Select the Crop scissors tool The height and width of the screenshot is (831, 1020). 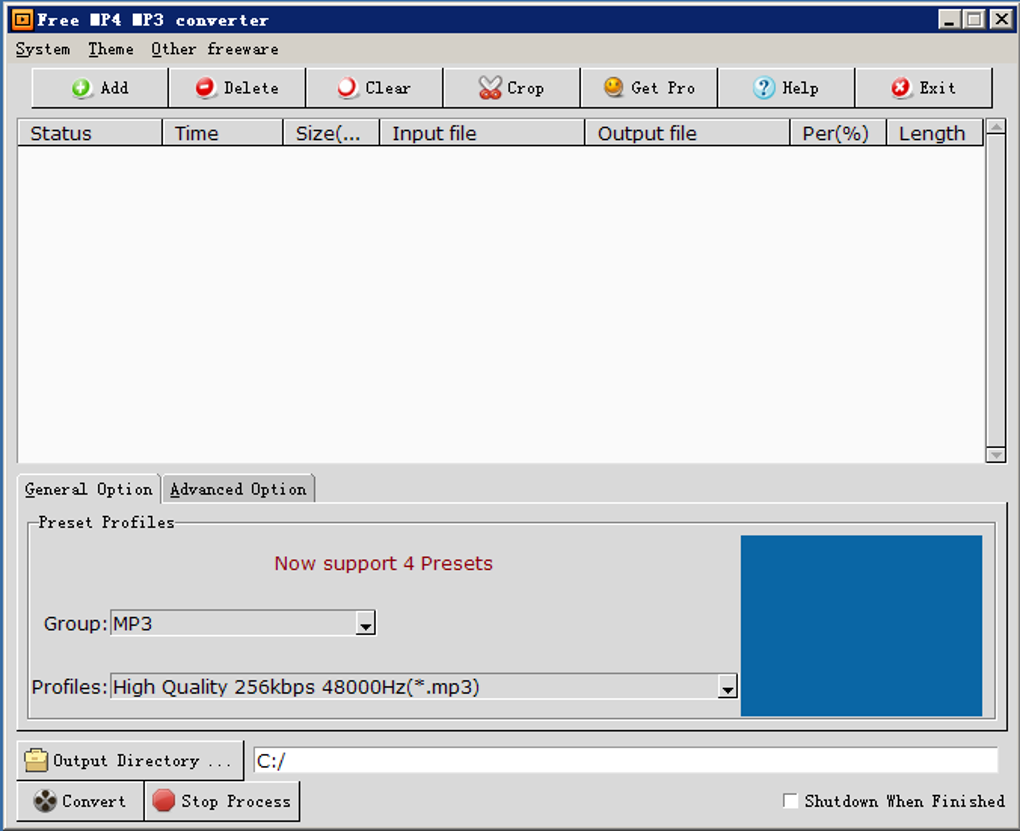pyautogui.click(x=491, y=87)
